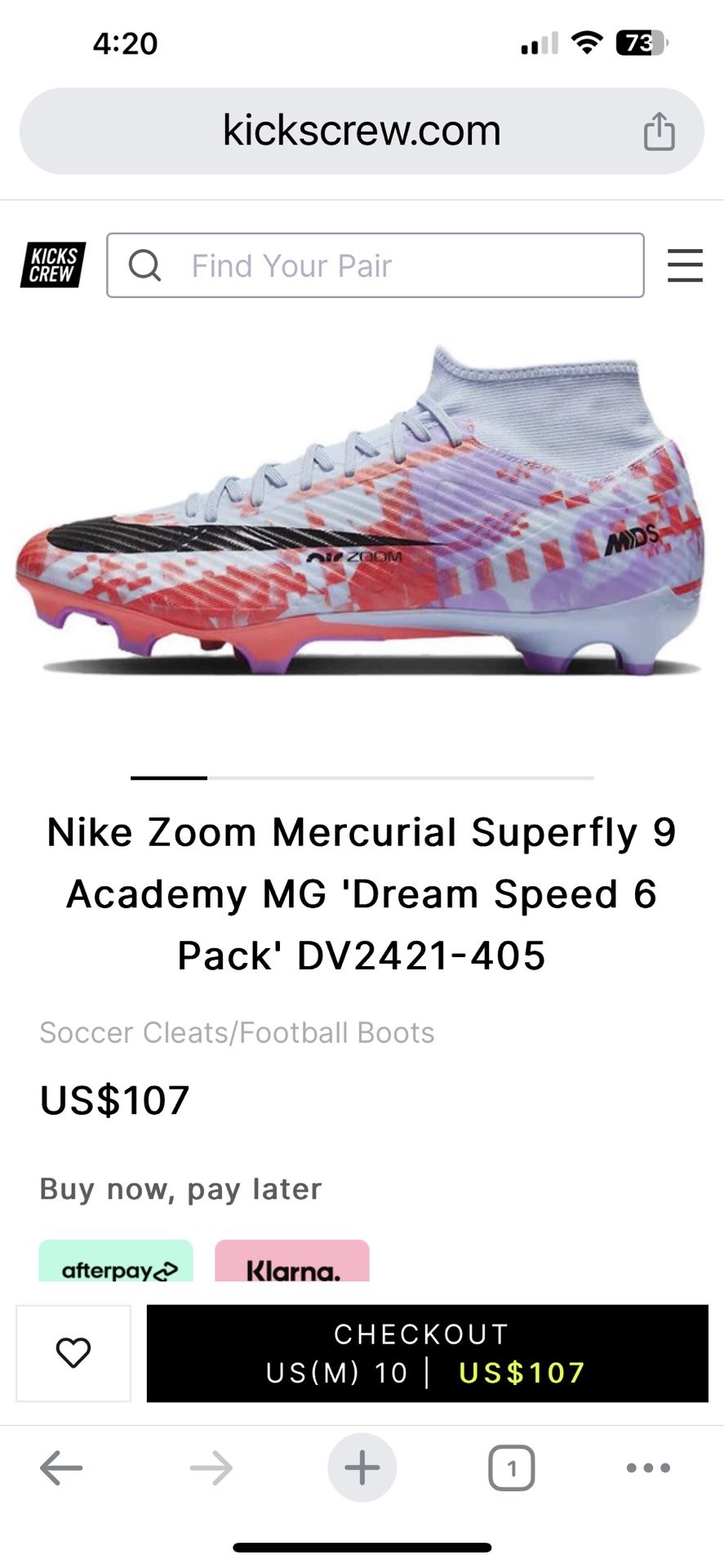Open browser three-dots more menu
The width and height of the screenshot is (724, 1568).
point(649,1468)
